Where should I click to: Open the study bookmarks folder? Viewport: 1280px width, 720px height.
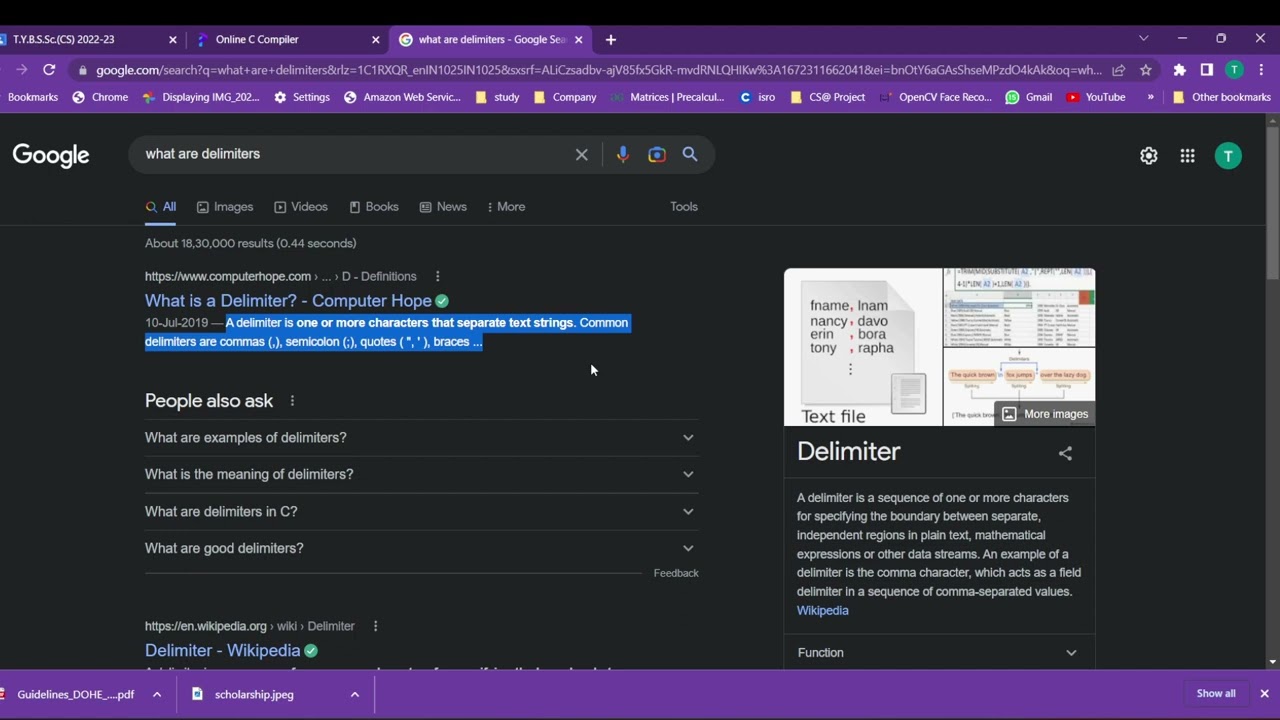[x=498, y=97]
